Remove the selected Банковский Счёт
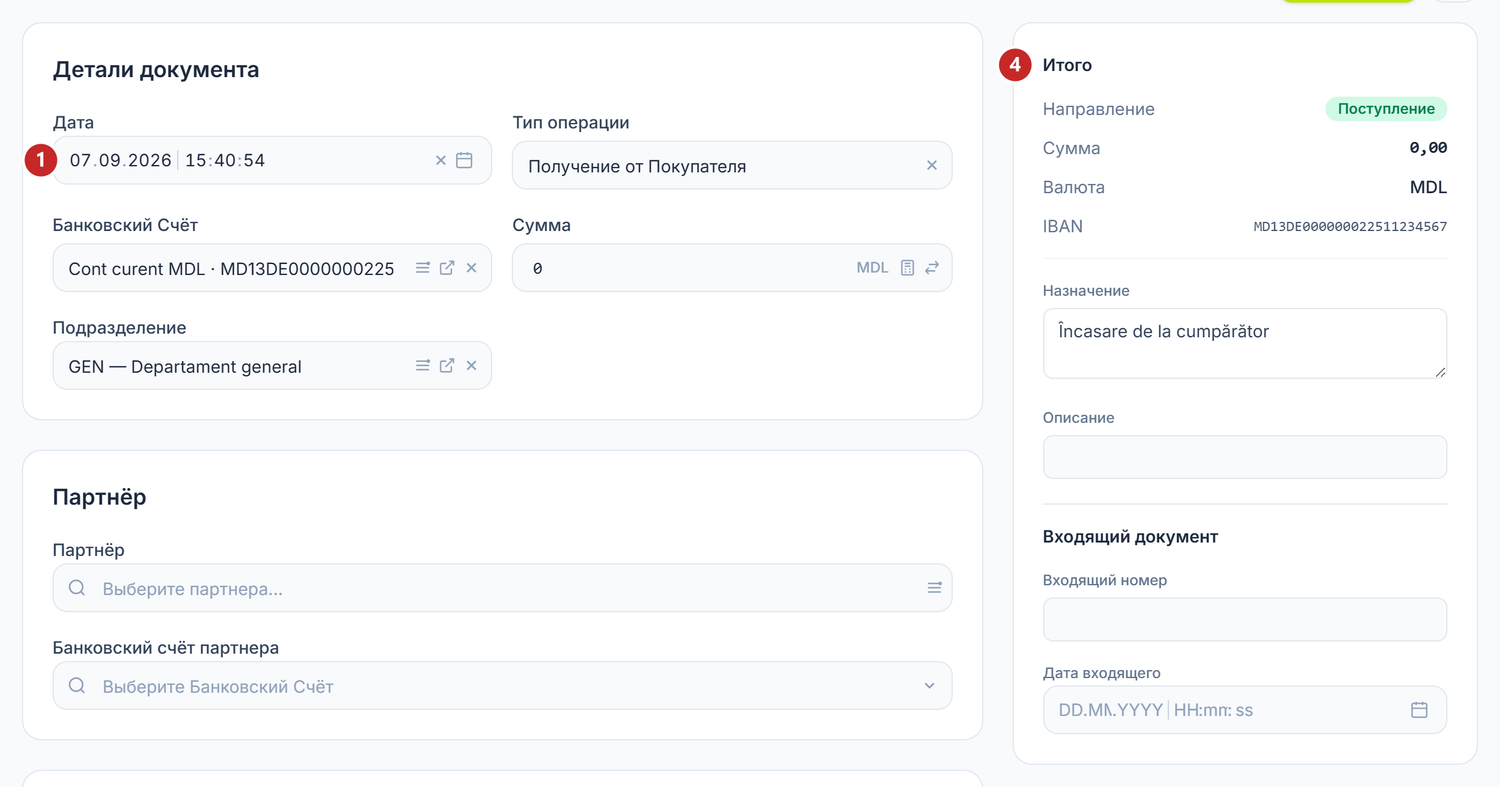 click(471, 268)
